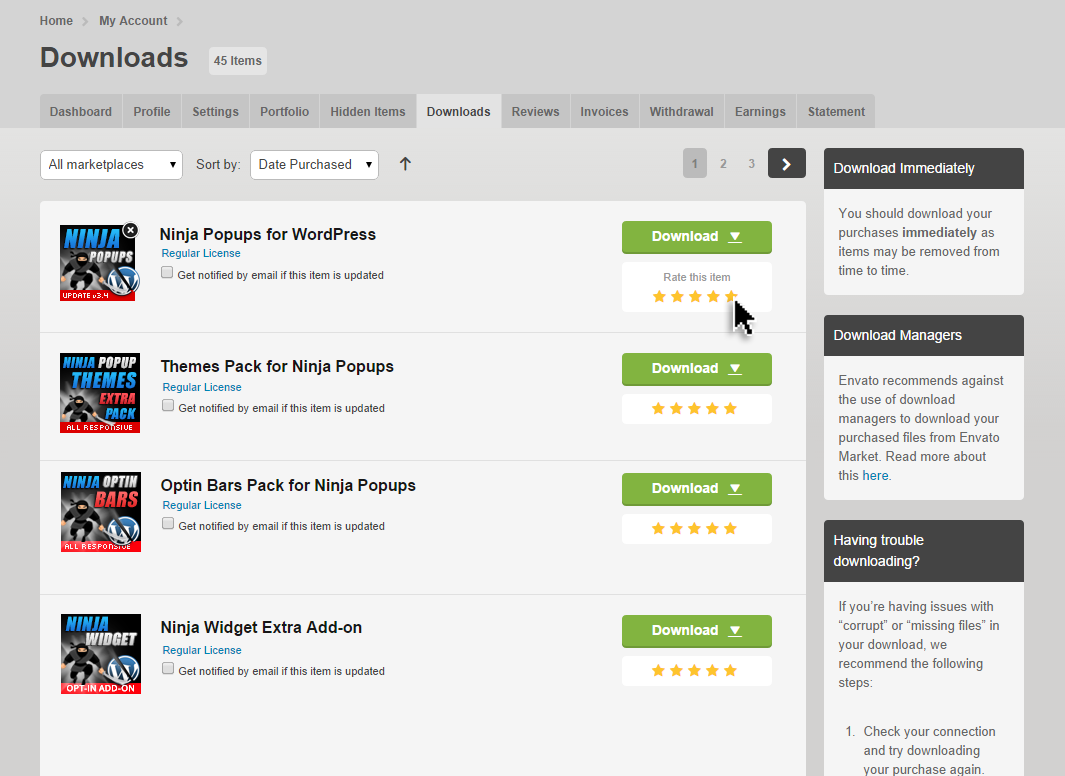
Task: Go to next page arrow button
Action: pyautogui.click(x=786, y=164)
